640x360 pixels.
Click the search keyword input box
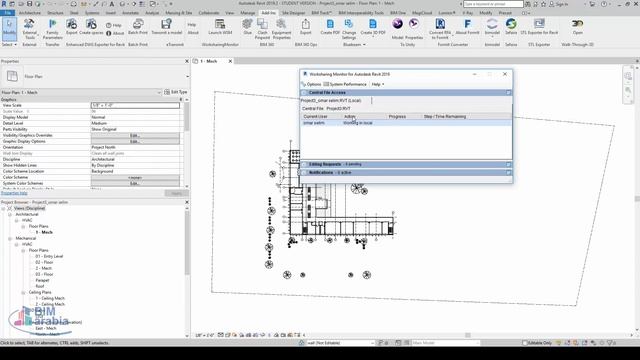click(493, 4)
